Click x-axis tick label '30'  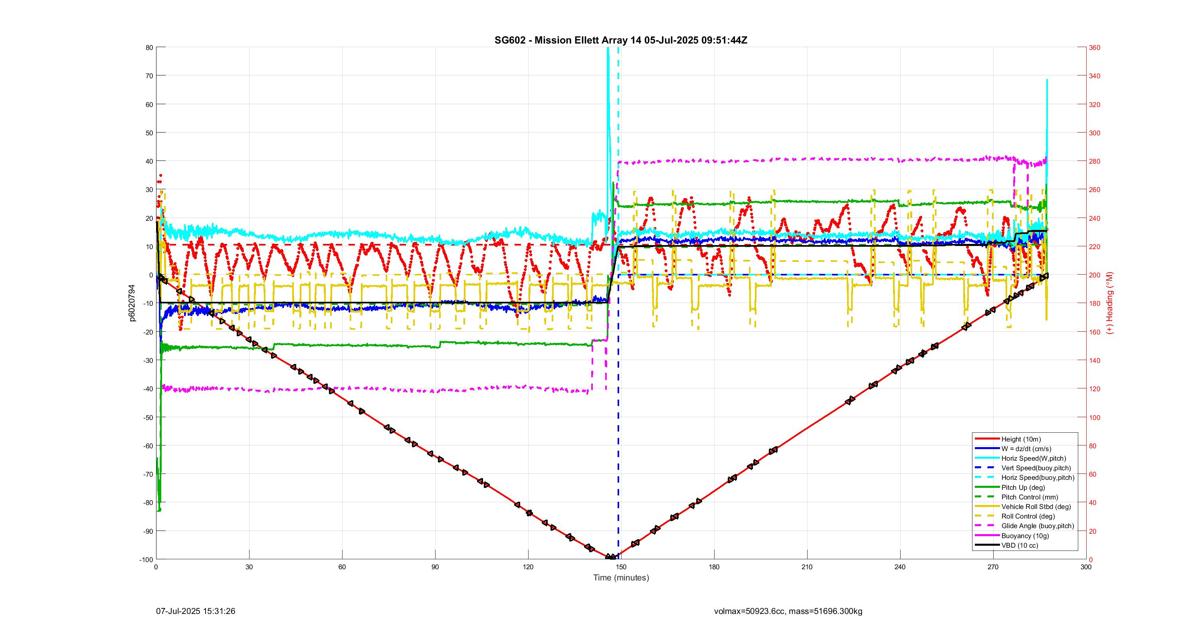[249, 567]
